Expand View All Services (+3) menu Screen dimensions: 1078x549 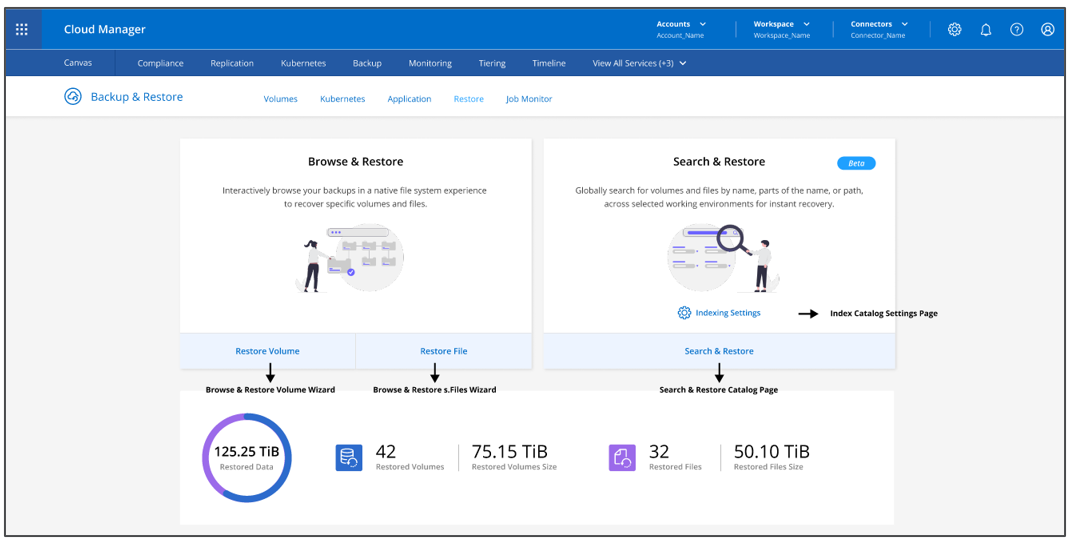[x=639, y=63]
